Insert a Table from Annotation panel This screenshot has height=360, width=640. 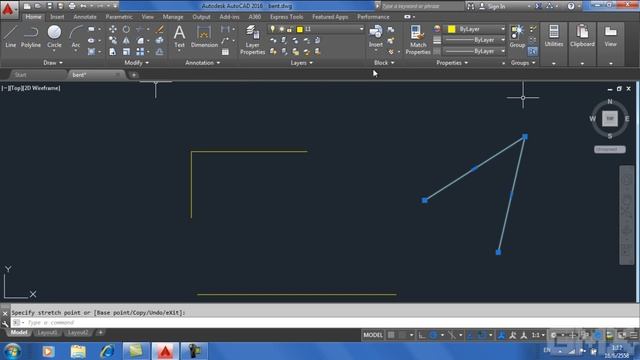(x=225, y=52)
